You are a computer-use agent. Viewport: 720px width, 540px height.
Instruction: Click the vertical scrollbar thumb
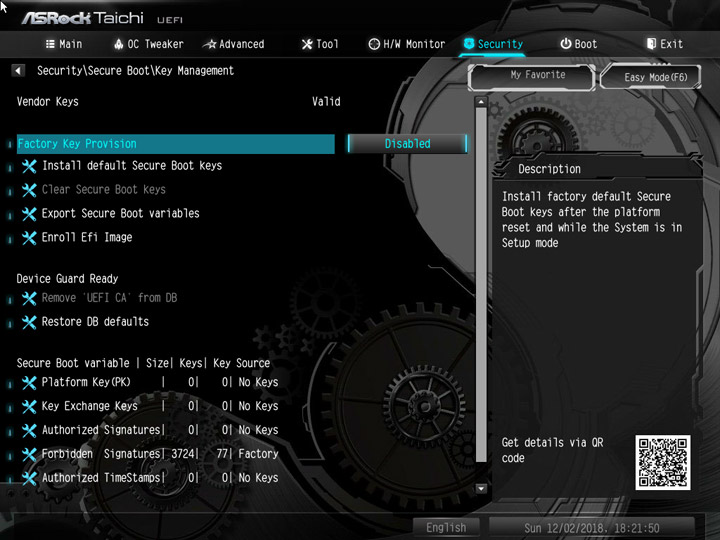point(481,285)
